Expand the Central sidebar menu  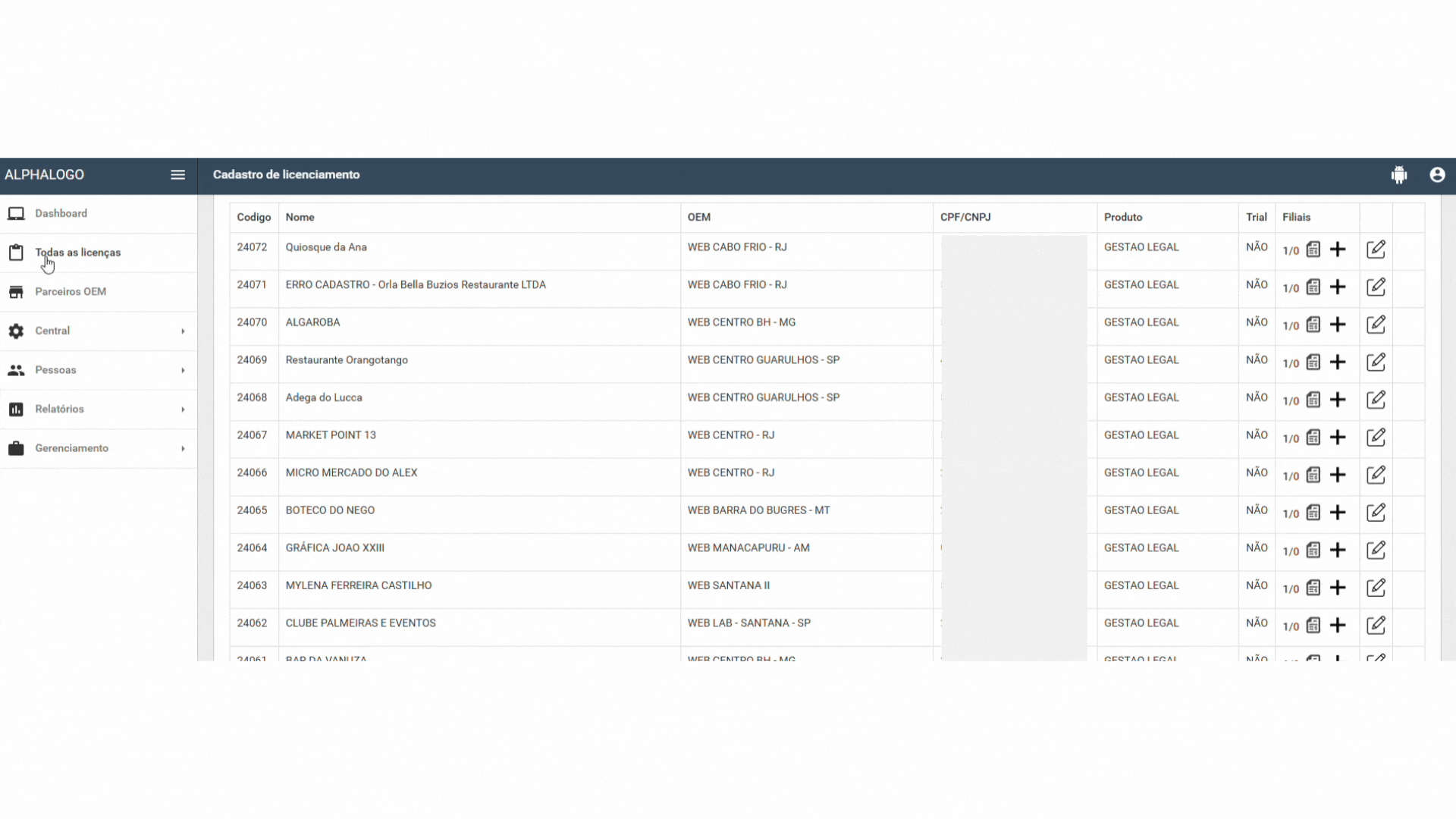[99, 331]
